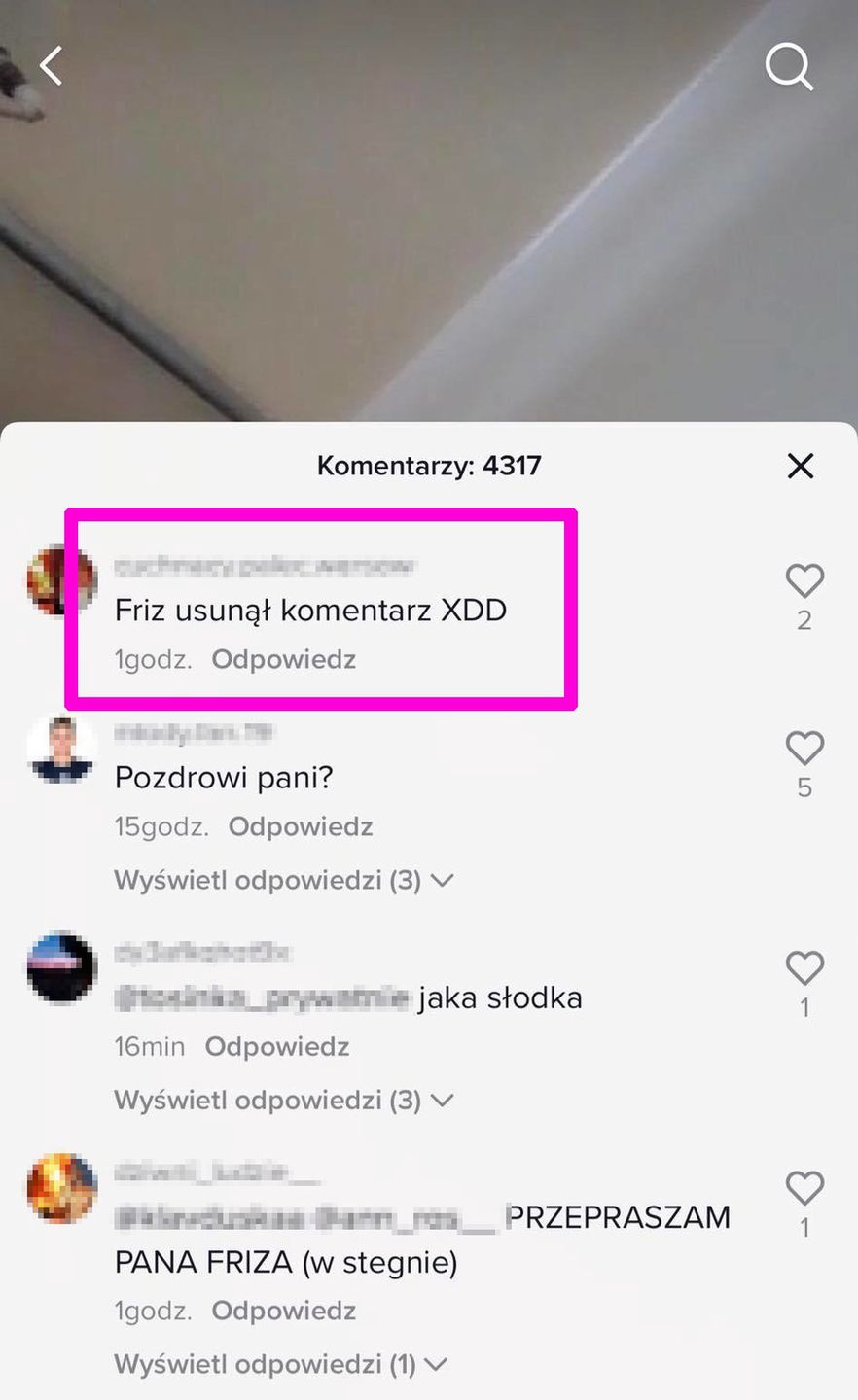Like the 'jaka słodka' comment
This screenshot has height=1400, width=858.
[804, 968]
